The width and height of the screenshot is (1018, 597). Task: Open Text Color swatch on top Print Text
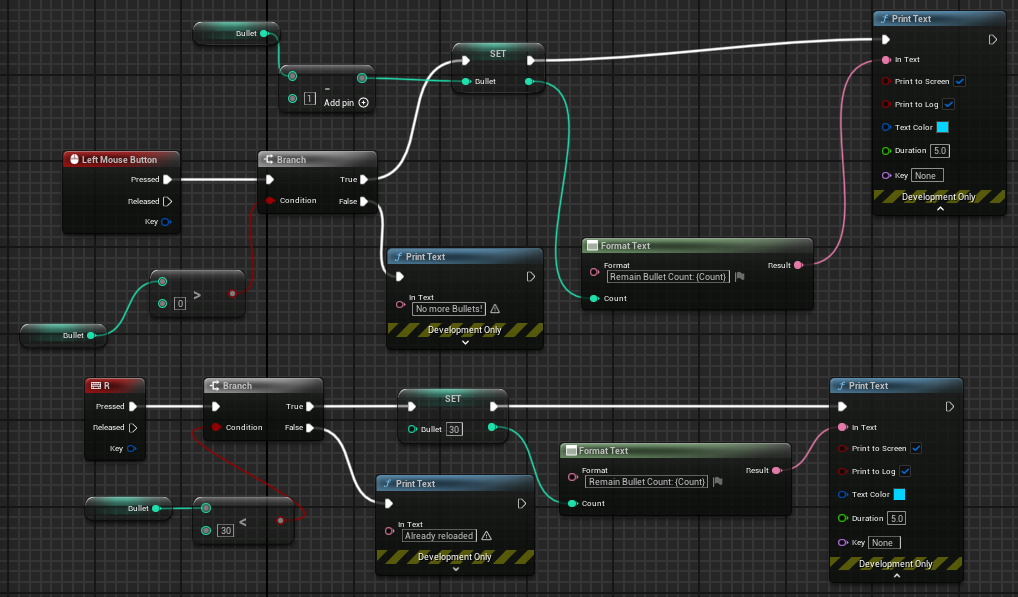pyautogui.click(x=943, y=127)
